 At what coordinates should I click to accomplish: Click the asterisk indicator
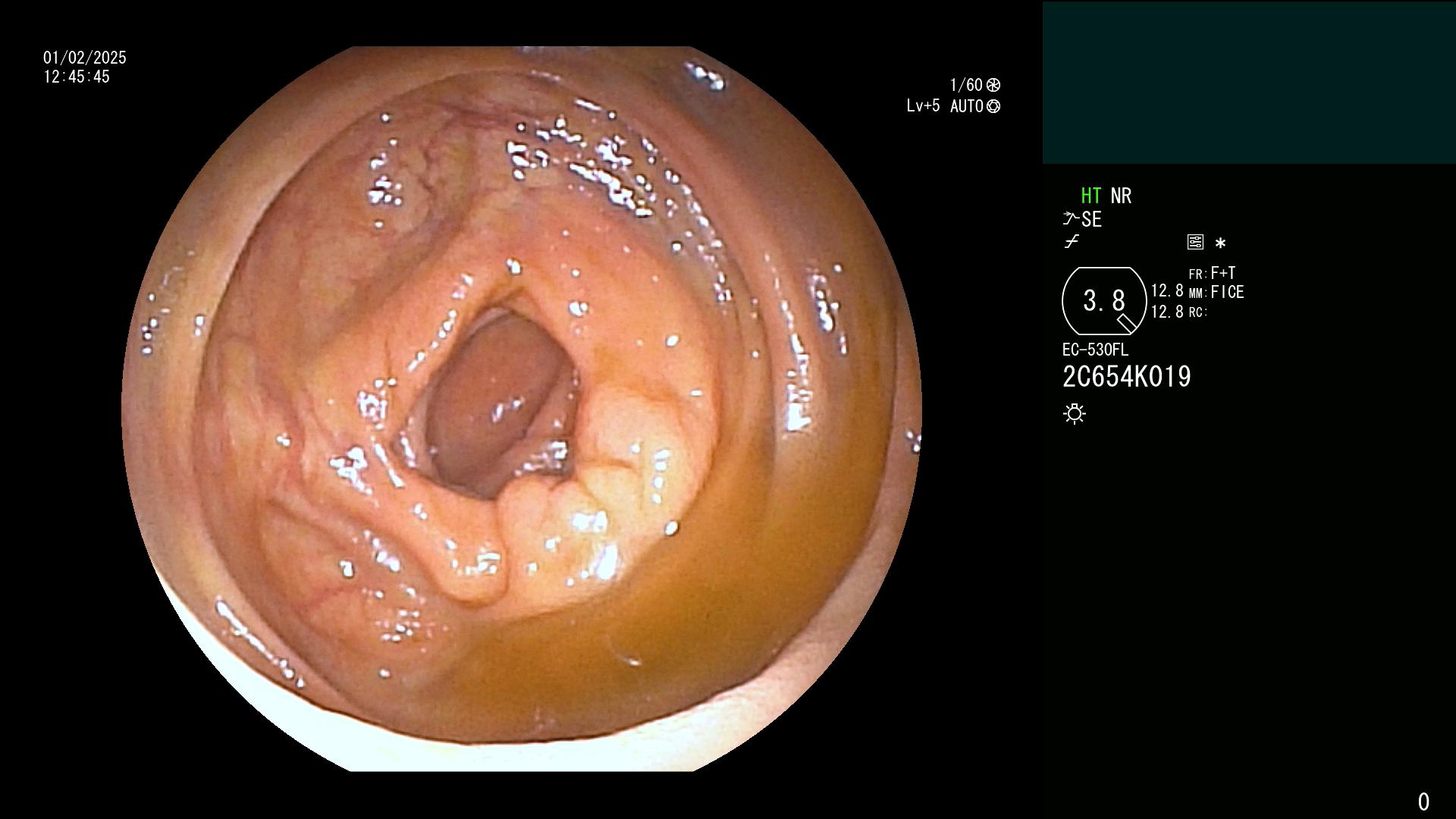coord(1220,243)
